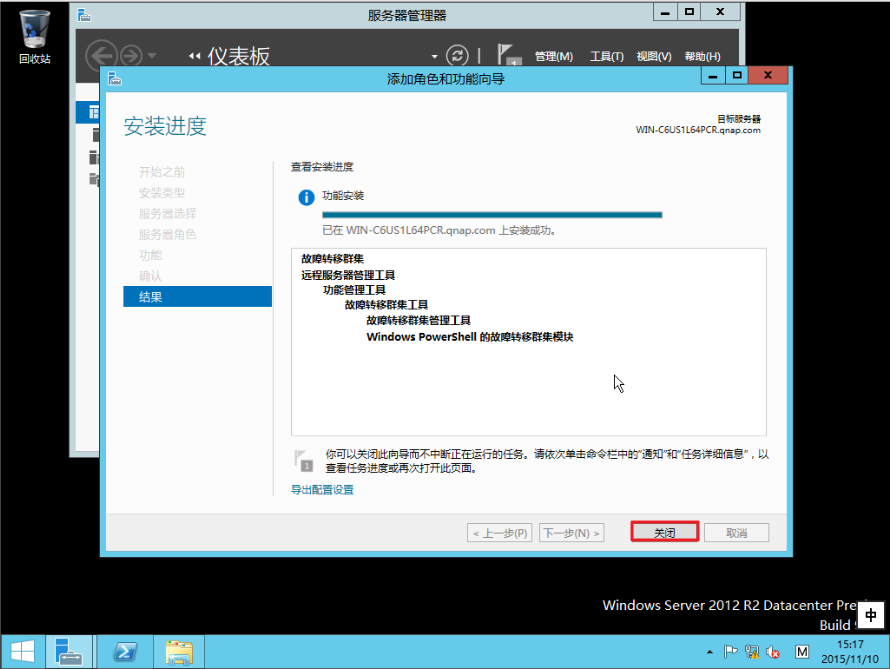Select the 服务器角色 step in the wizard sidebar
890x669 pixels.
tap(167, 234)
